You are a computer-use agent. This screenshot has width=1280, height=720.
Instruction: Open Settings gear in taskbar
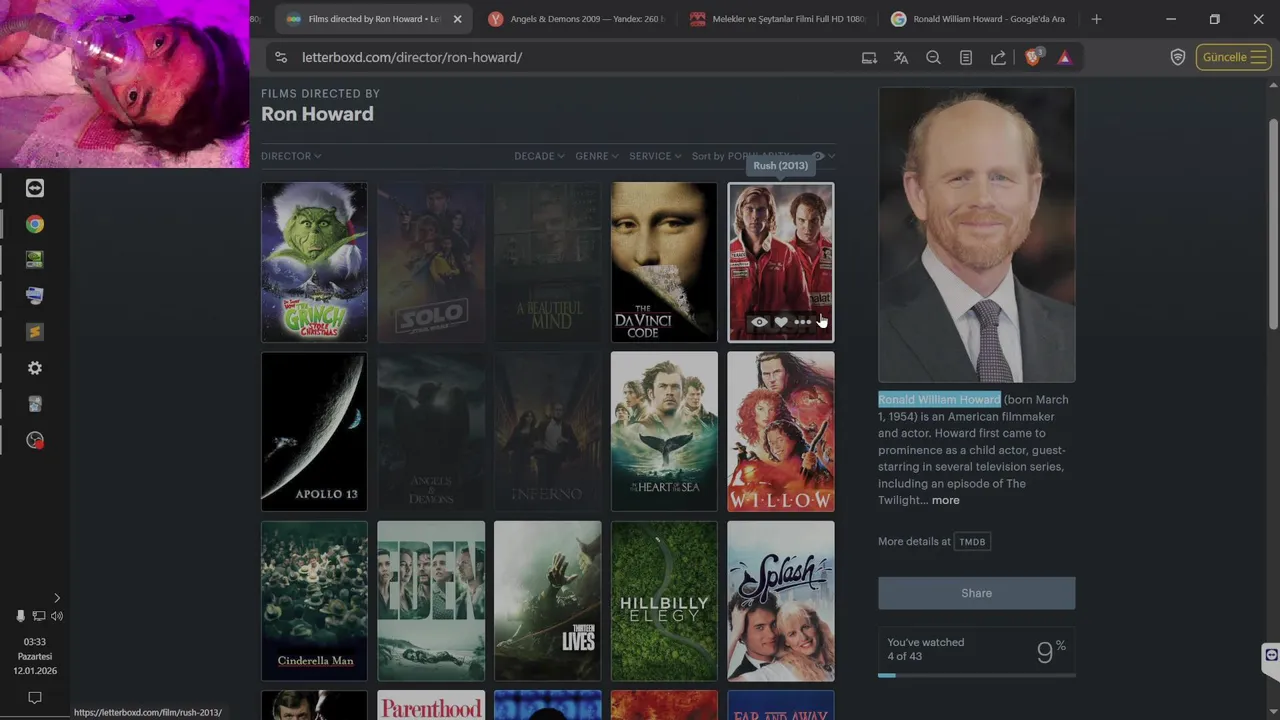(x=35, y=368)
